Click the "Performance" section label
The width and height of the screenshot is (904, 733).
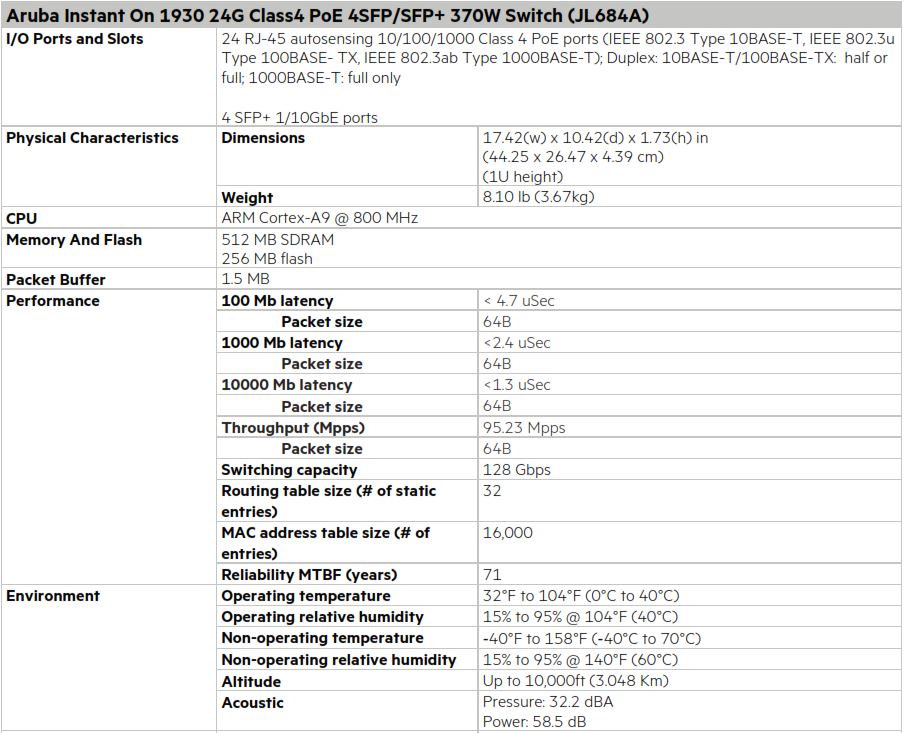[x=52, y=300]
